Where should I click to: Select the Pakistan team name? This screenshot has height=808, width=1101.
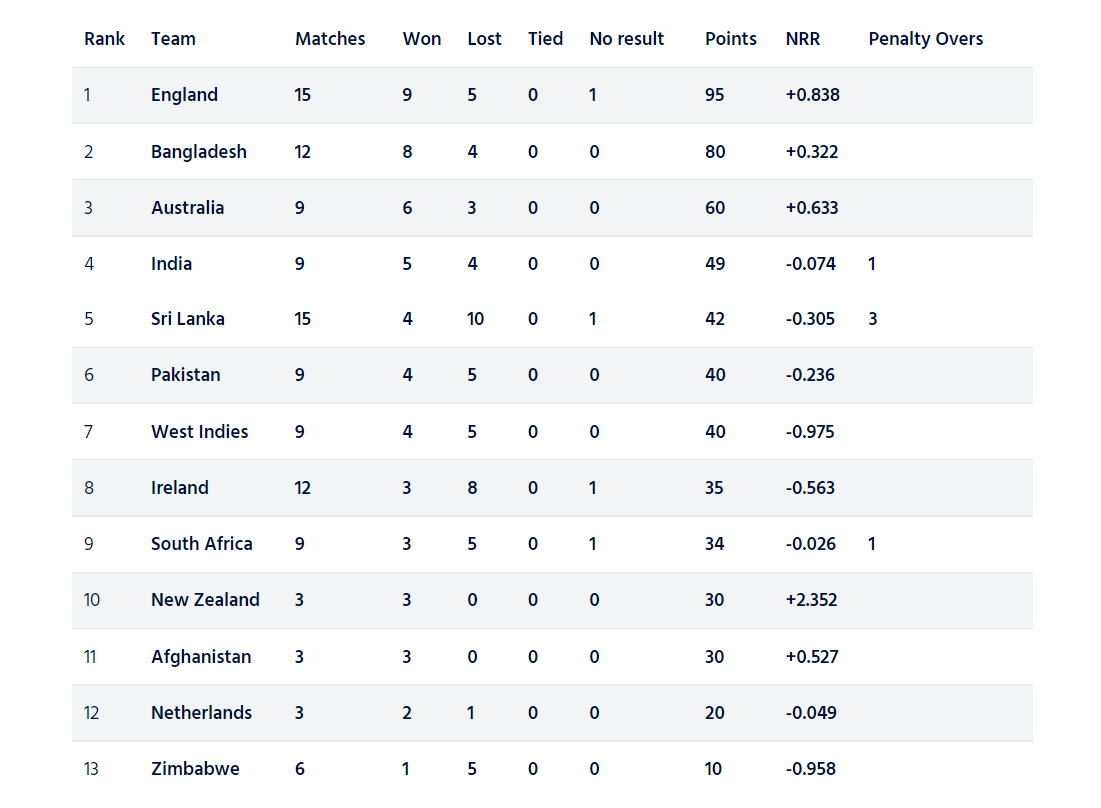click(185, 375)
